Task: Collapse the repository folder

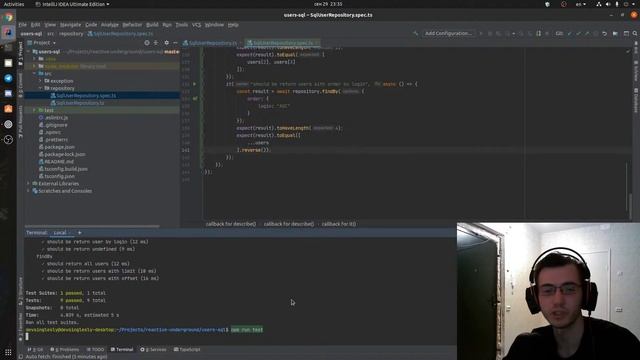Action: click(x=40, y=88)
